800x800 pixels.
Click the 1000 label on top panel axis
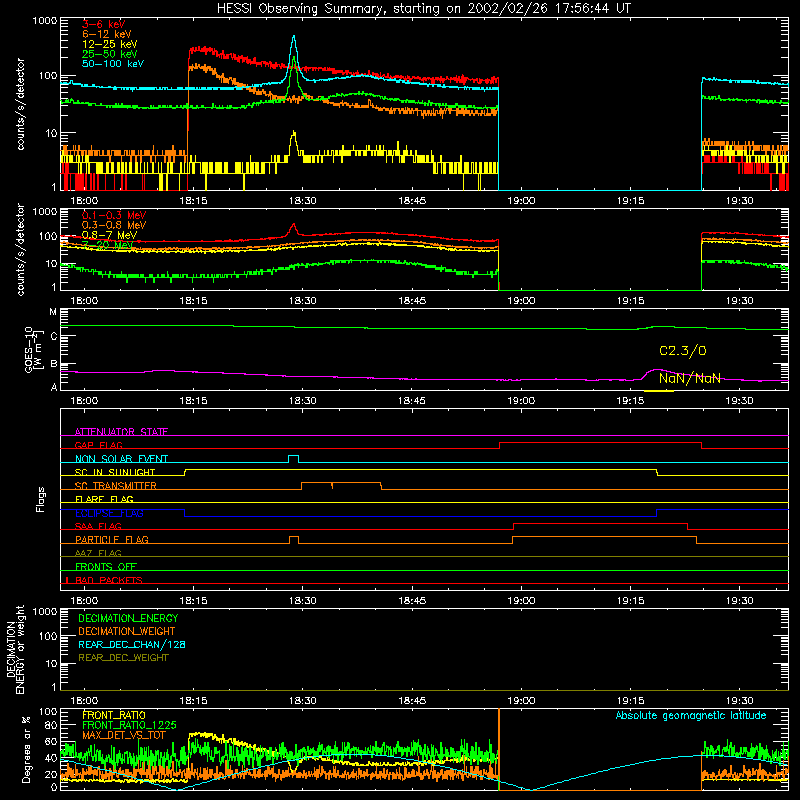click(44, 21)
